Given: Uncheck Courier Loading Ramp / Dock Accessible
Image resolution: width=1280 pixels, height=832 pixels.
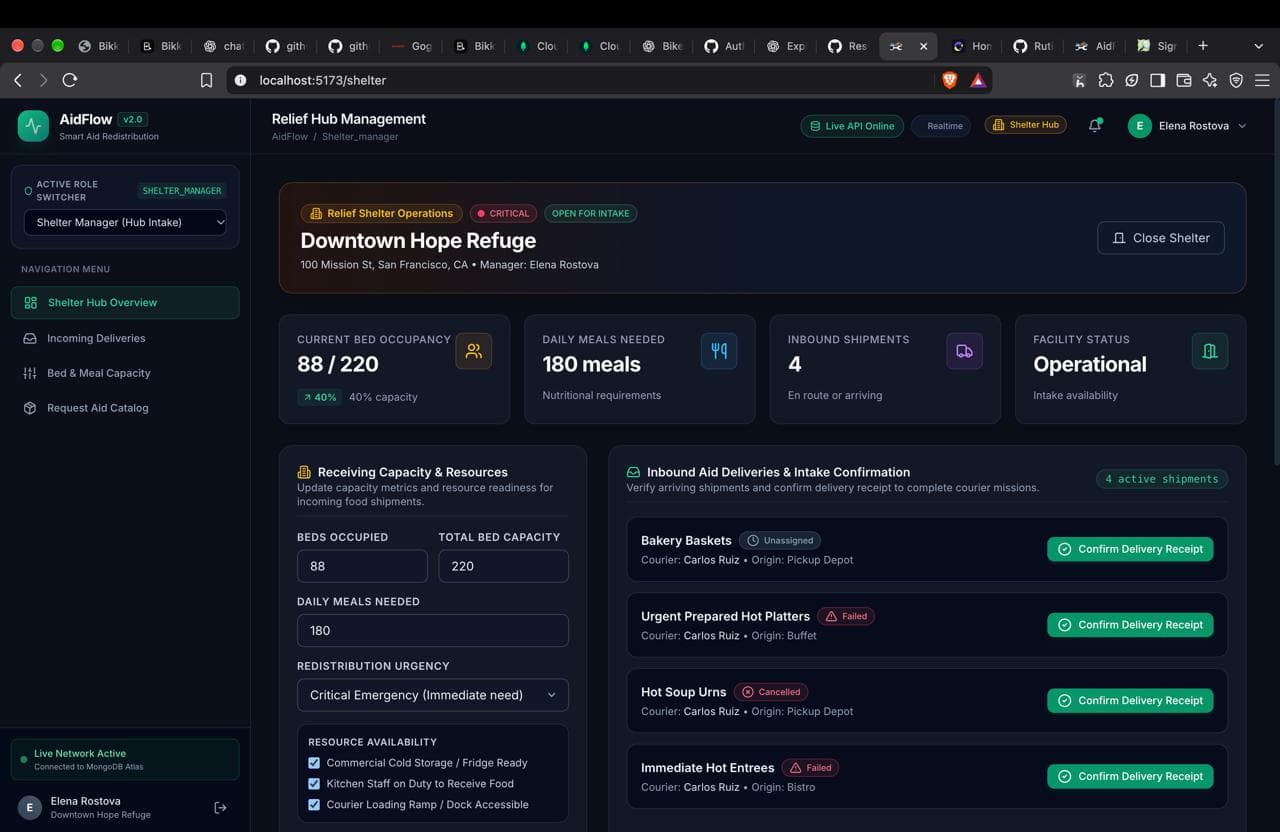Looking at the screenshot, I should 314,805.
